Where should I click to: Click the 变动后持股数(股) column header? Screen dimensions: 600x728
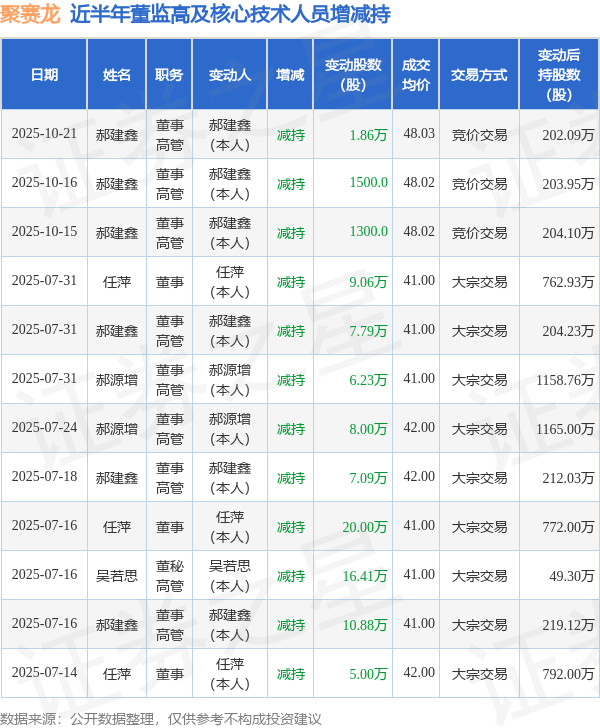point(559,75)
